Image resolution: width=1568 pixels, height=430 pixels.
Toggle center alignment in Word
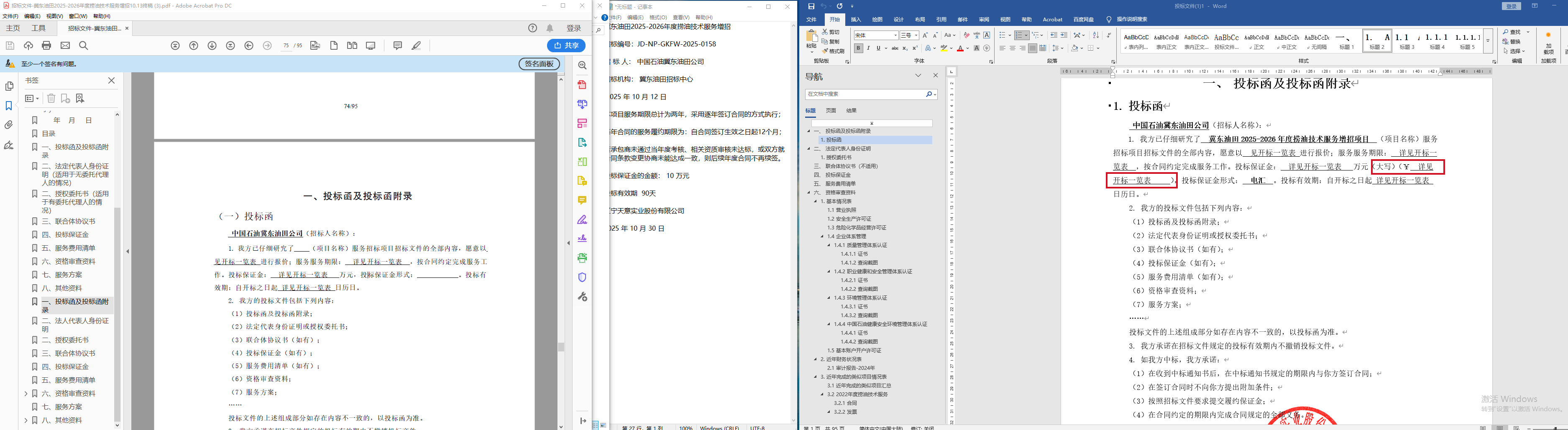pyautogui.click(x=1012, y=48)
